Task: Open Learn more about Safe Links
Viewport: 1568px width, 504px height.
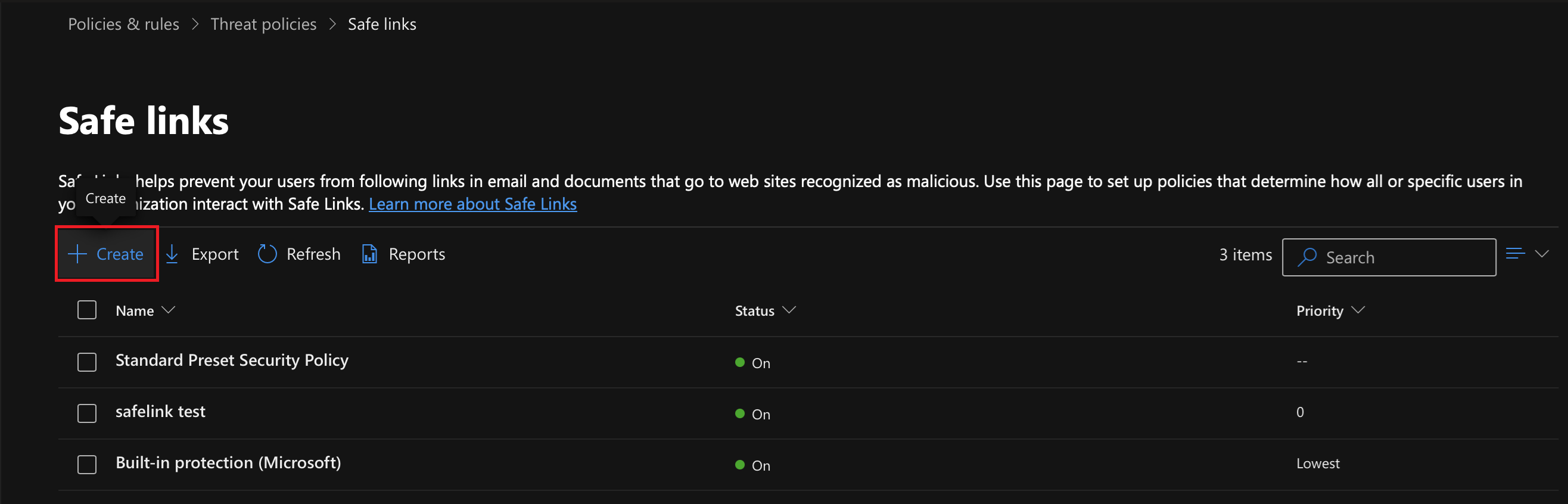Action: coord(472,204)
